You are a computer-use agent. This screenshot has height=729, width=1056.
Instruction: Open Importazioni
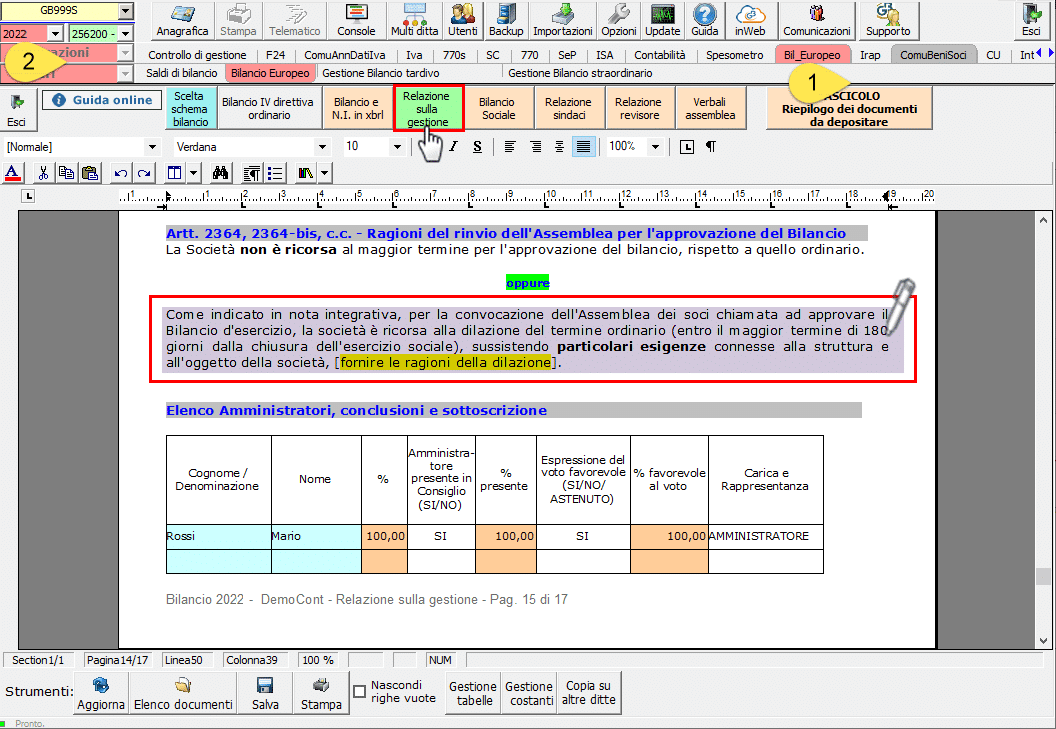562,20
